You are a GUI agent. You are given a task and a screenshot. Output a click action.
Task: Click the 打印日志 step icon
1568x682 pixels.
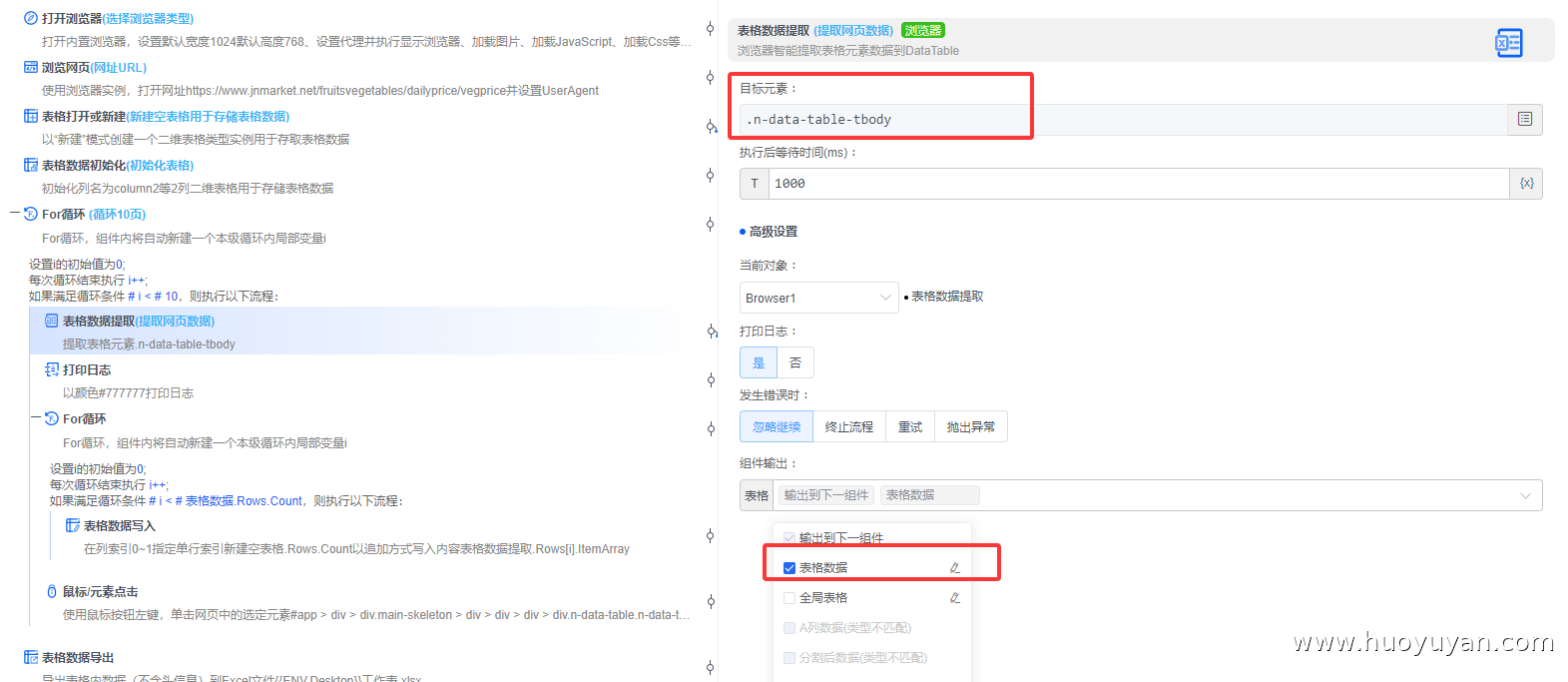pos(52,369)
